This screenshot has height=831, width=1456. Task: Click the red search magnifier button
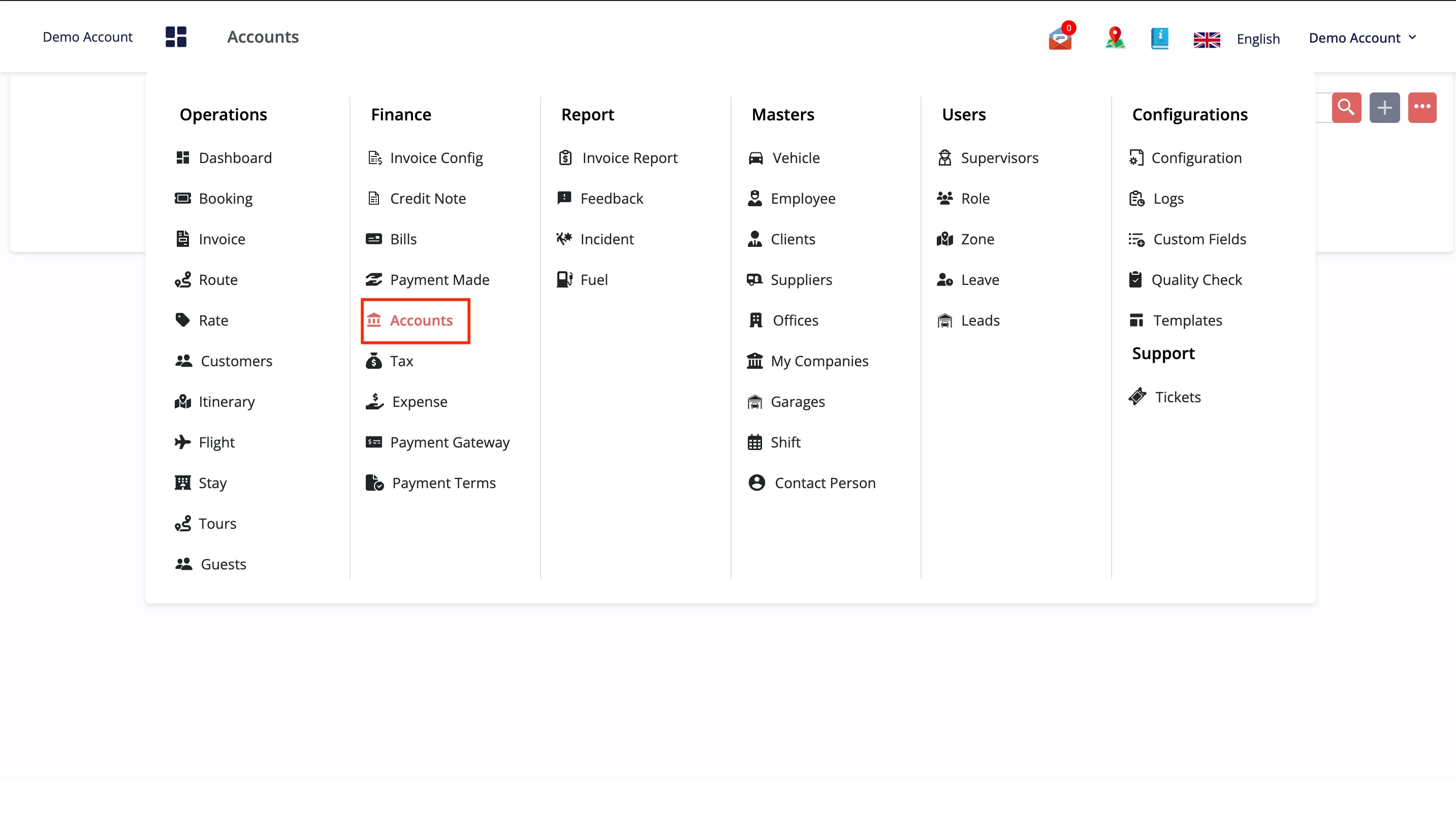tap(1346, 107)
